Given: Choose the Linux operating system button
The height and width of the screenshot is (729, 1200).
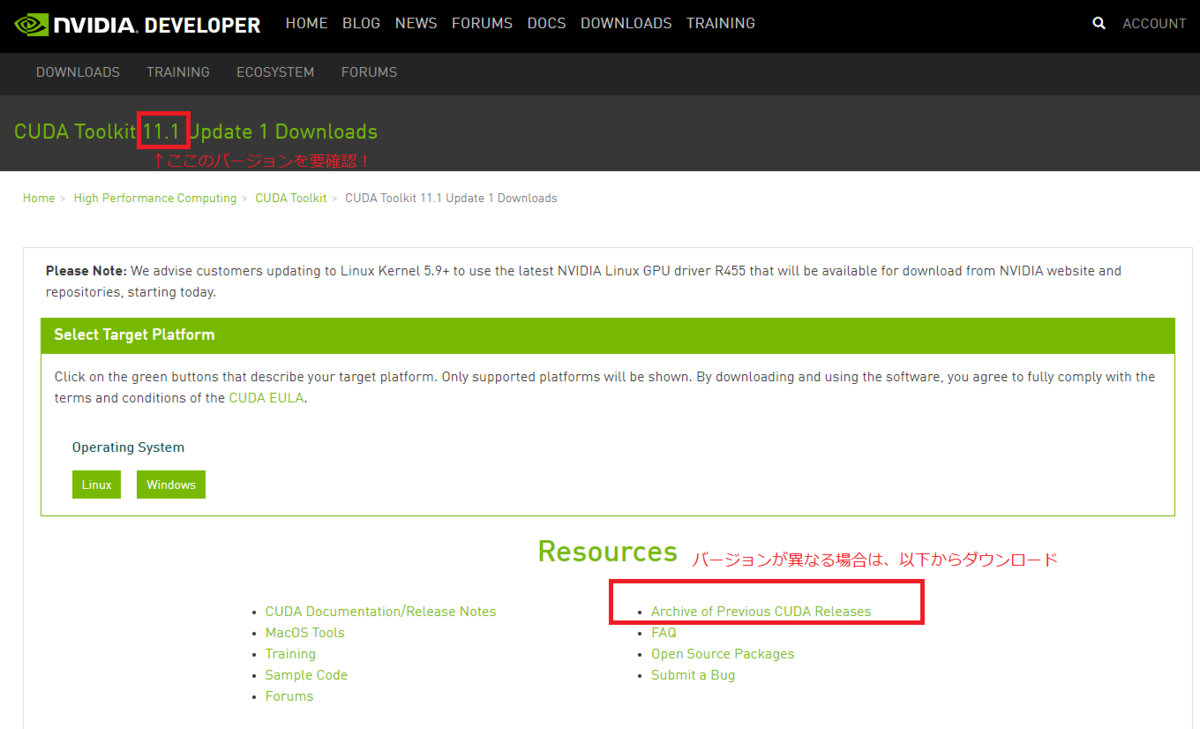Looking at the screenshot, I should (97, 485).
